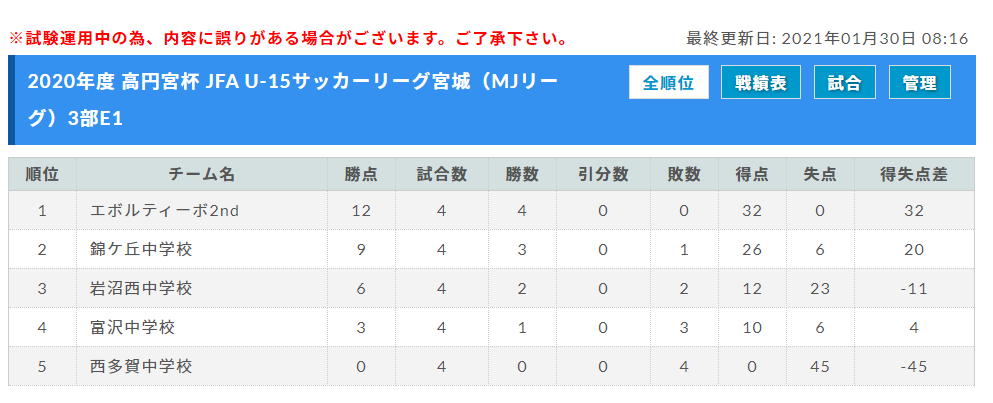This screenshot has width=993, height=403.
Task: Select team 西多賀中学校
Action: pyautogui.click(x=141, y=366)
